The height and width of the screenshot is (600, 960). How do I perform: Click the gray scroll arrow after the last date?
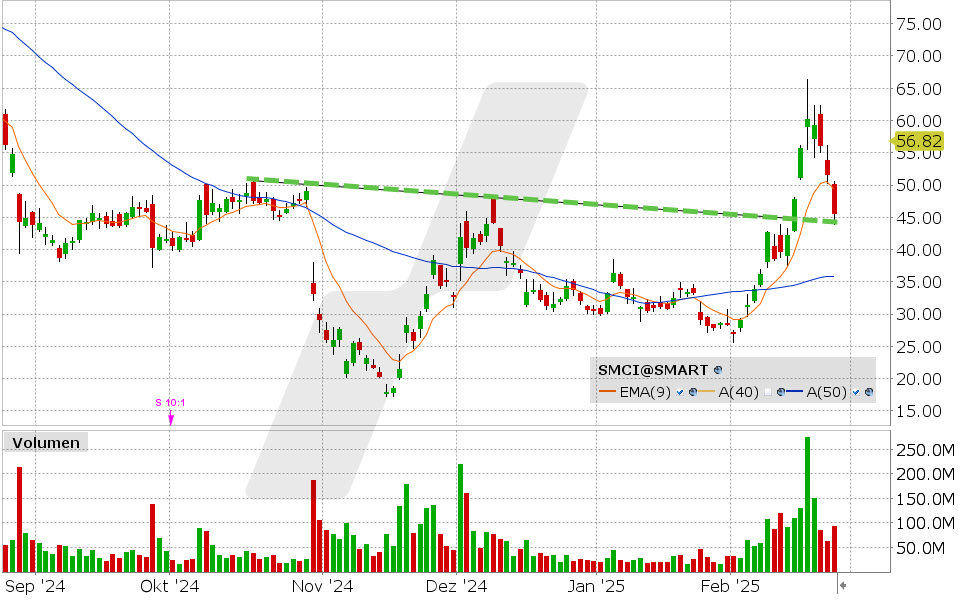(x=842, y=585)
